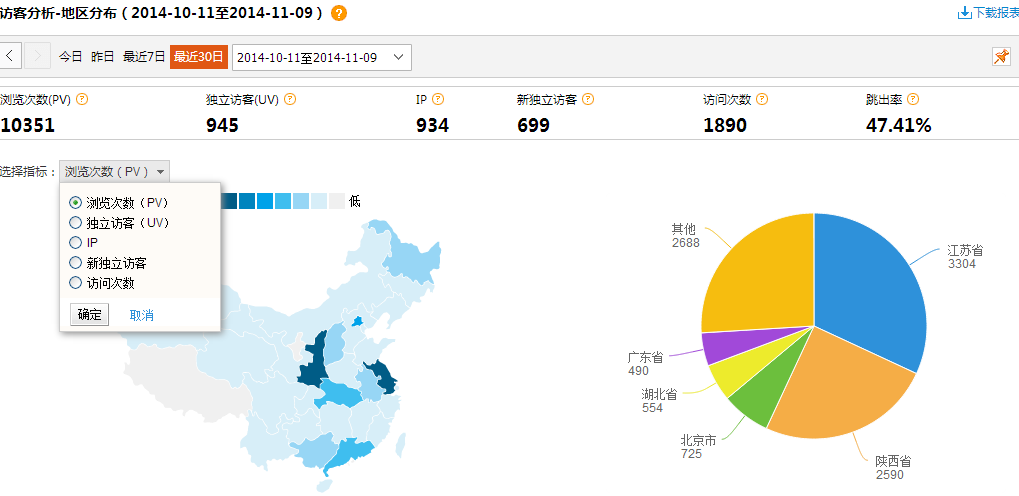Confirm metric selection with 确定 button
Screen dimensions: 1019x496
(90, 315)
